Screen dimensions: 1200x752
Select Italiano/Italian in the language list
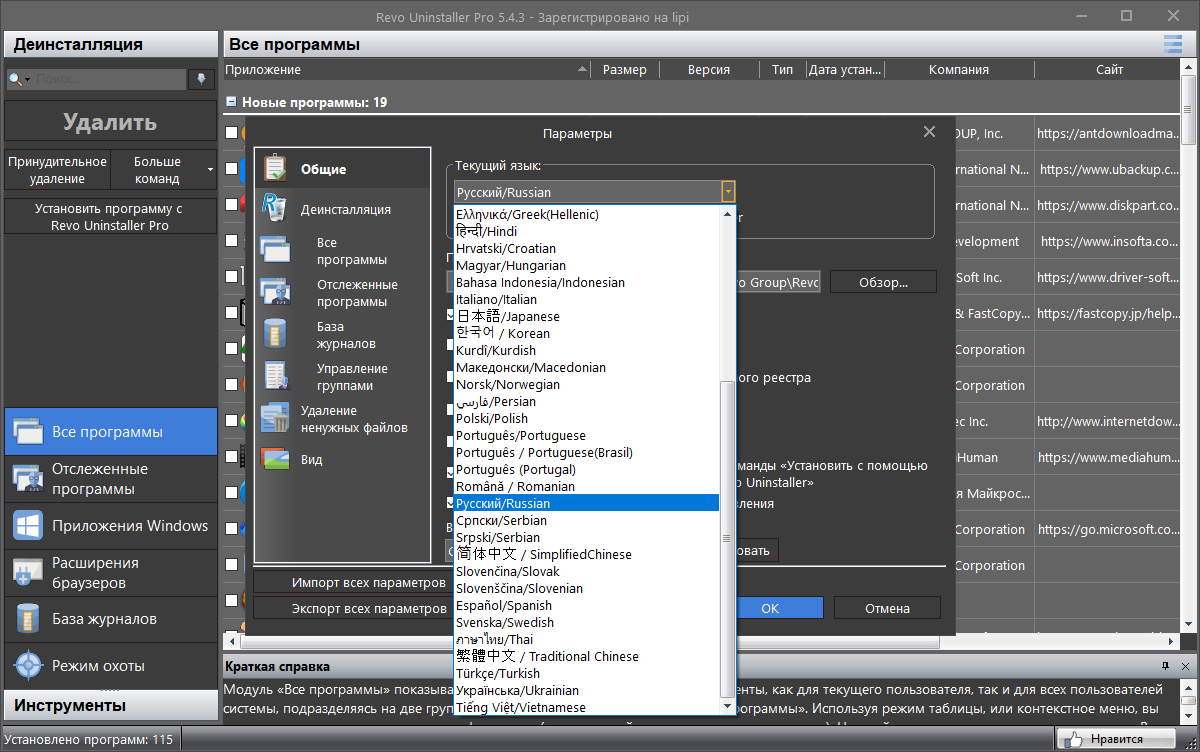[496, 299]
